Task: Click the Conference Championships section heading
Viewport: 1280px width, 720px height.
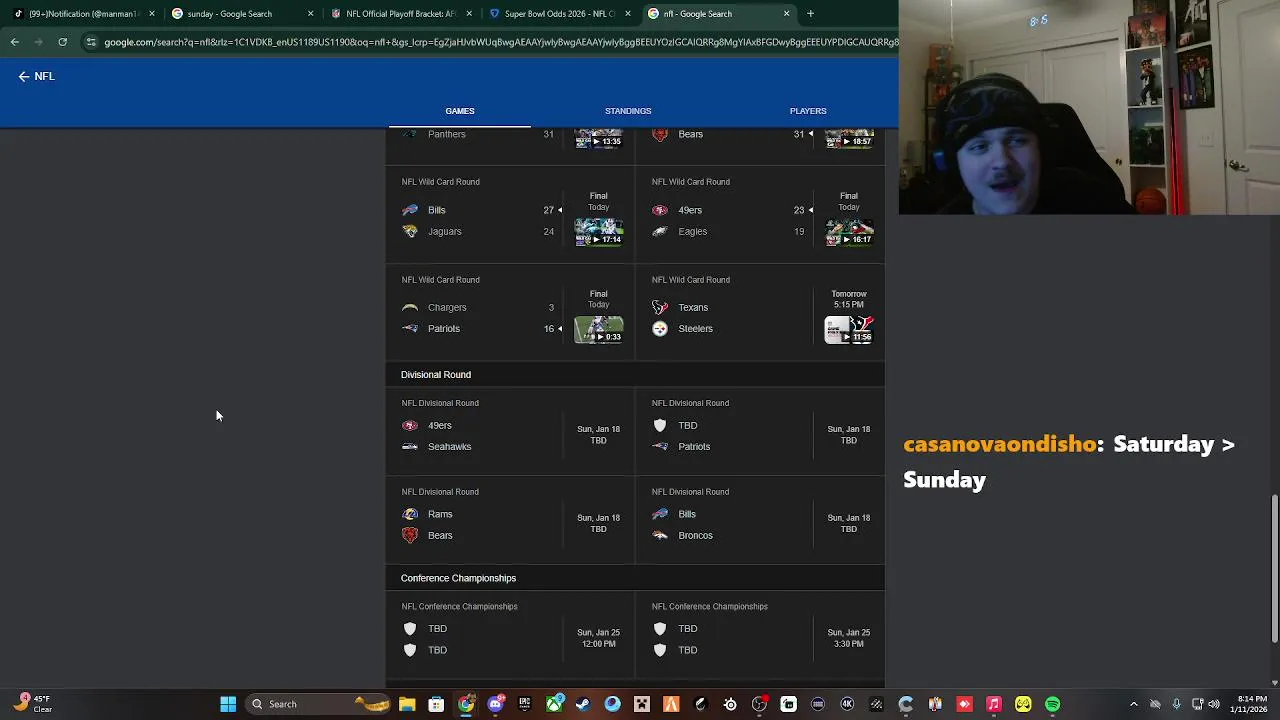Action: (458, 578)
